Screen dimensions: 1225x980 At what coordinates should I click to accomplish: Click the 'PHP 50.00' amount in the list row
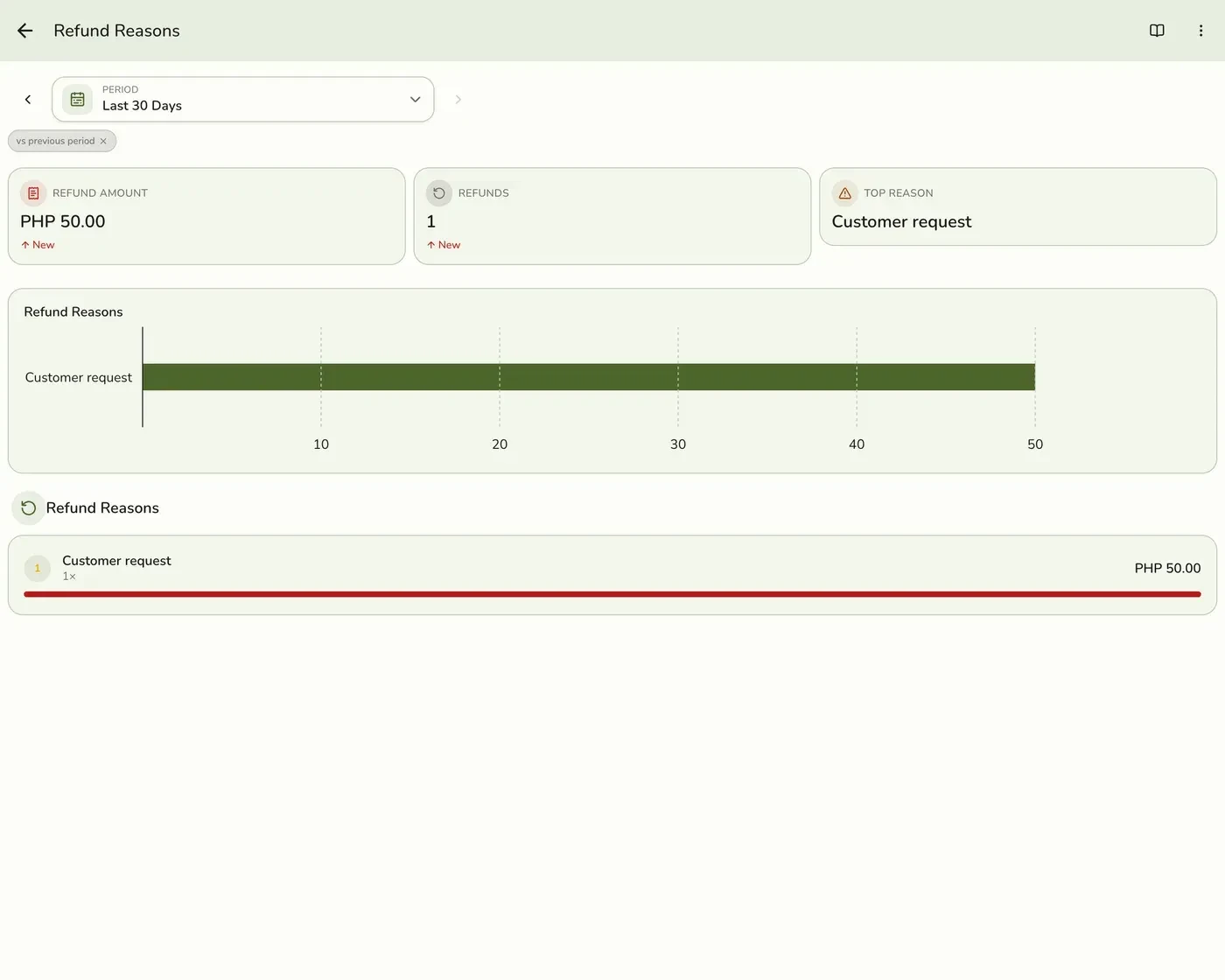[1167, 569]
